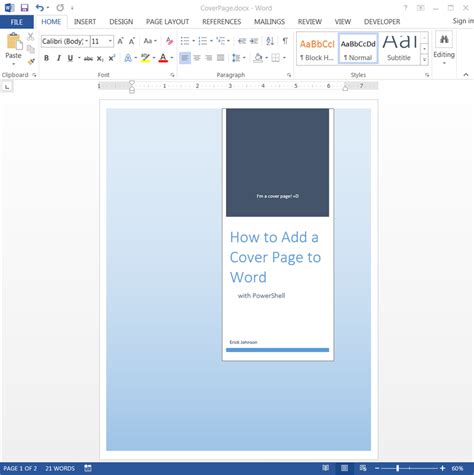Image resolution: width=474 pixels, height=475 pixels.
Task: Open the Editing binoculars group
Action: [444, 48]
